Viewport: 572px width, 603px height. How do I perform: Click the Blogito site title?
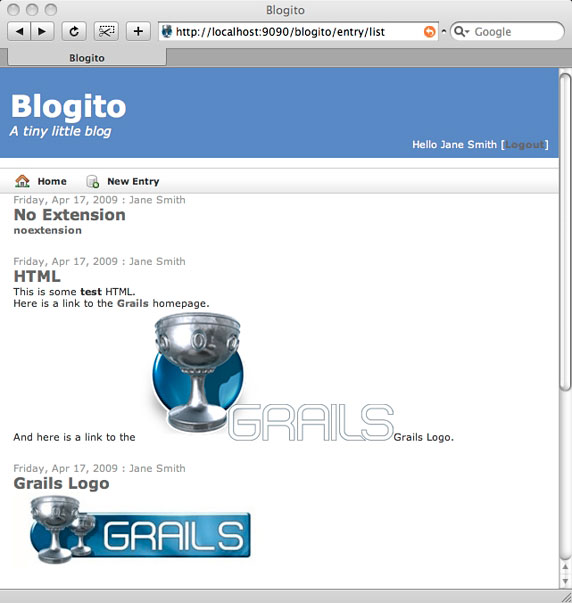point(68,107)
